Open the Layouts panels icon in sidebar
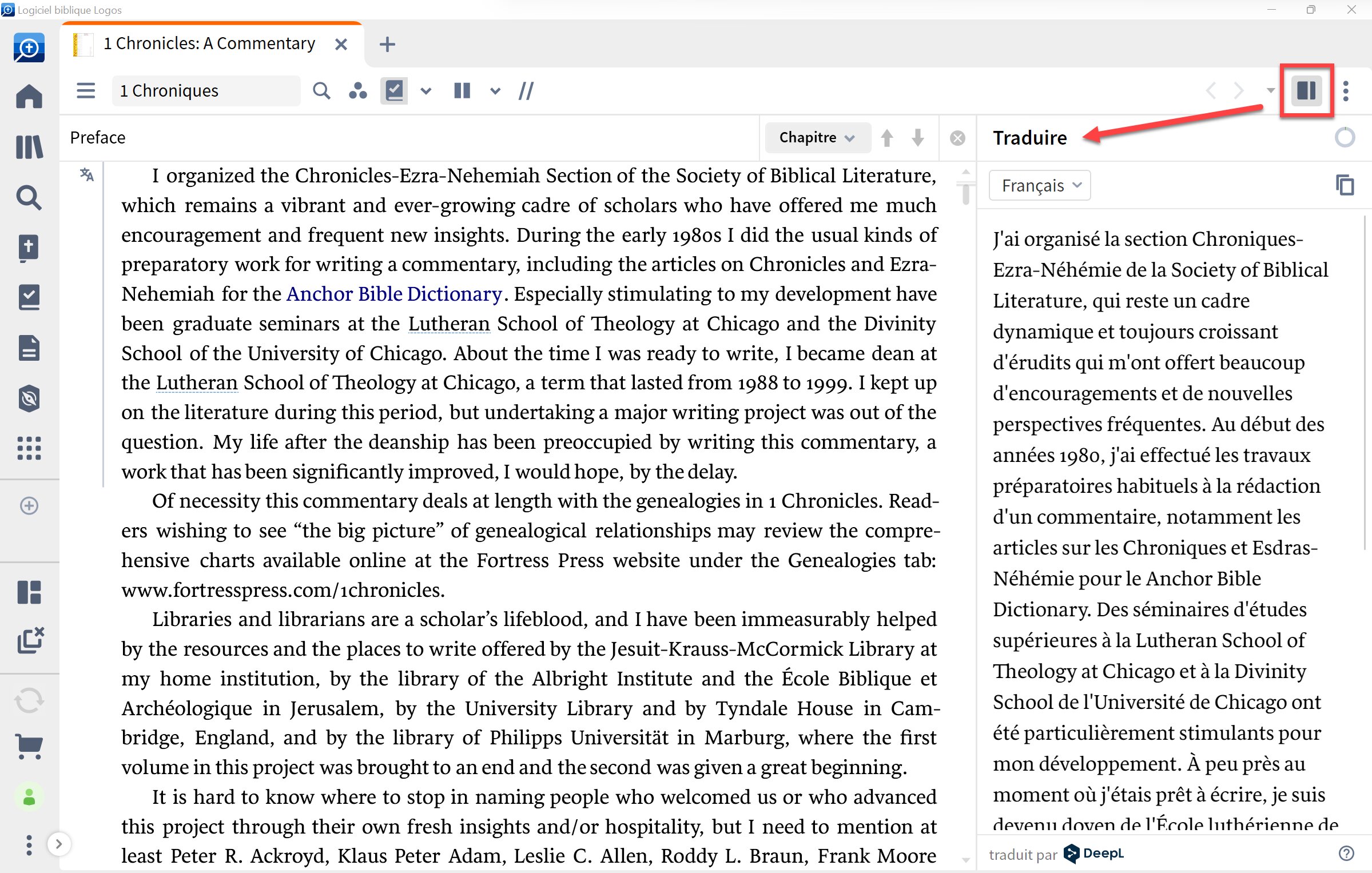1372x873 pixels. click(x=29, y=592)
